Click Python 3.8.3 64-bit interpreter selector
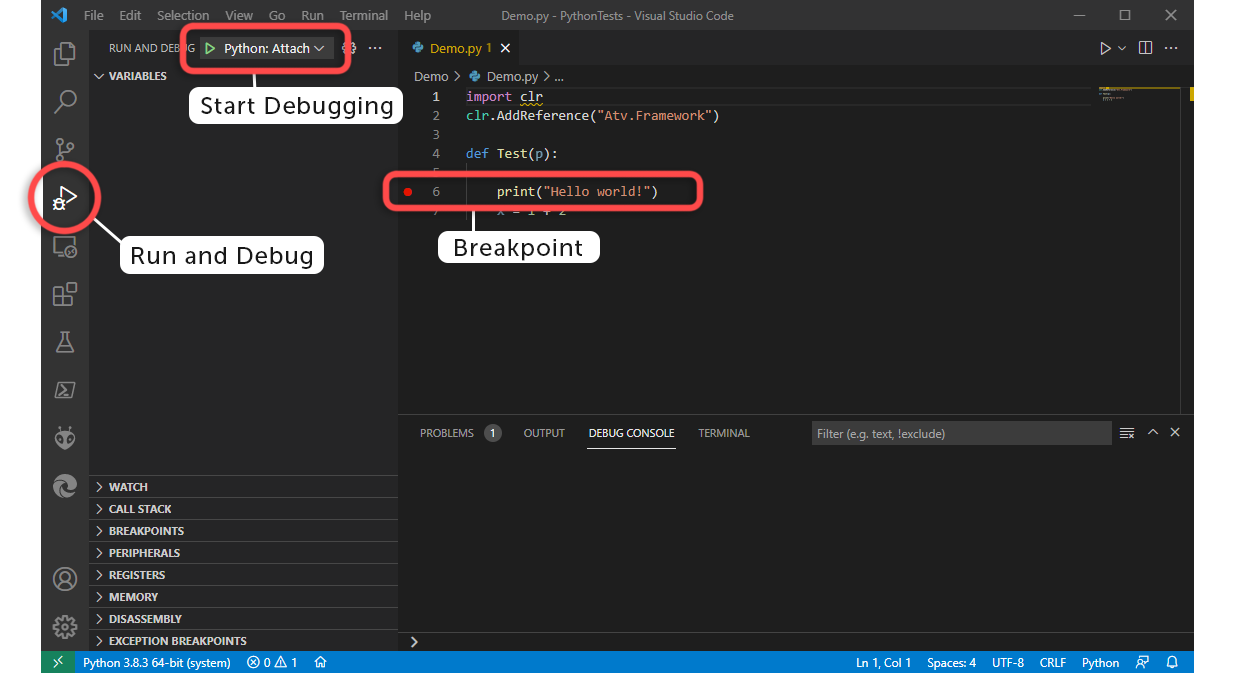 (156, 662)
